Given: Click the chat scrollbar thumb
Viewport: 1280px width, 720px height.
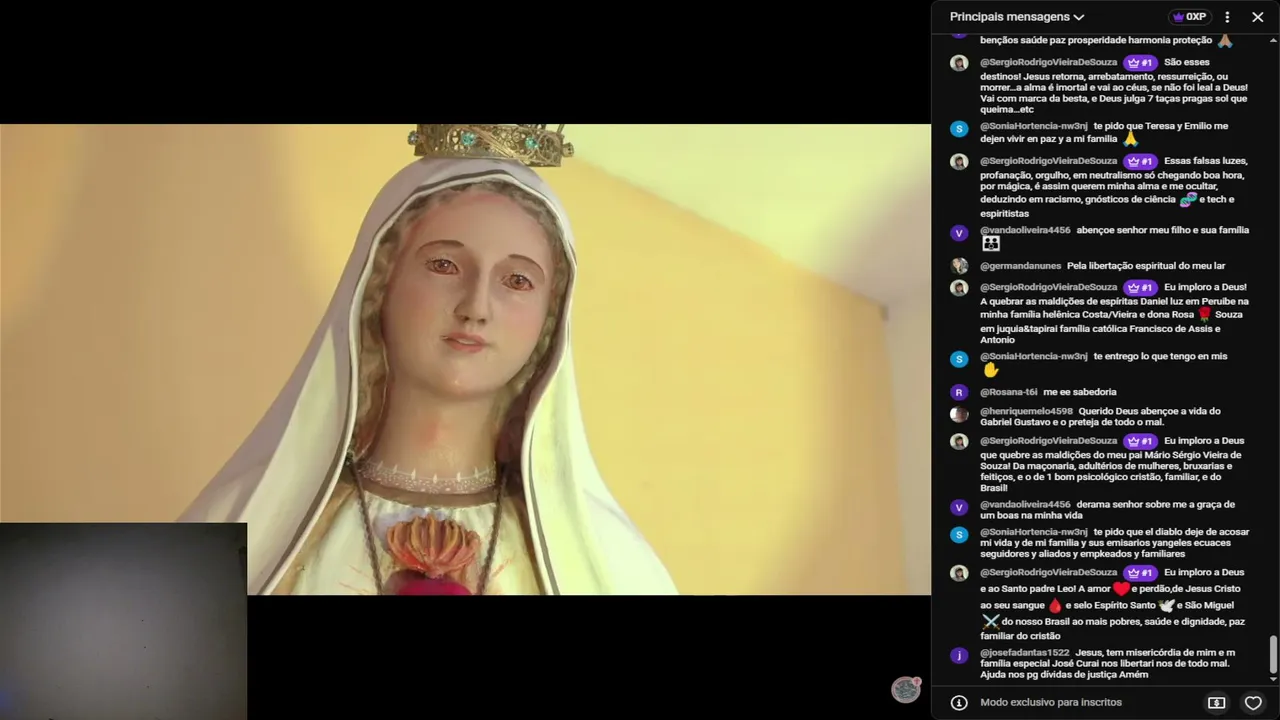Looking at the screenshot, I should (1273, 655).
